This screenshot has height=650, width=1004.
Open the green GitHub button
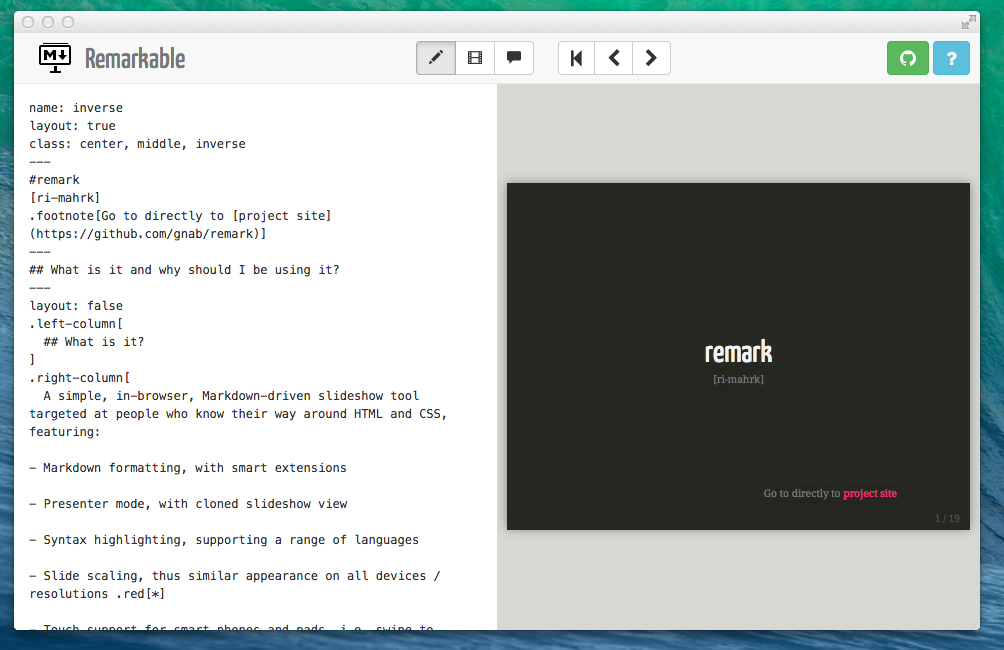(x=908, y=58)
